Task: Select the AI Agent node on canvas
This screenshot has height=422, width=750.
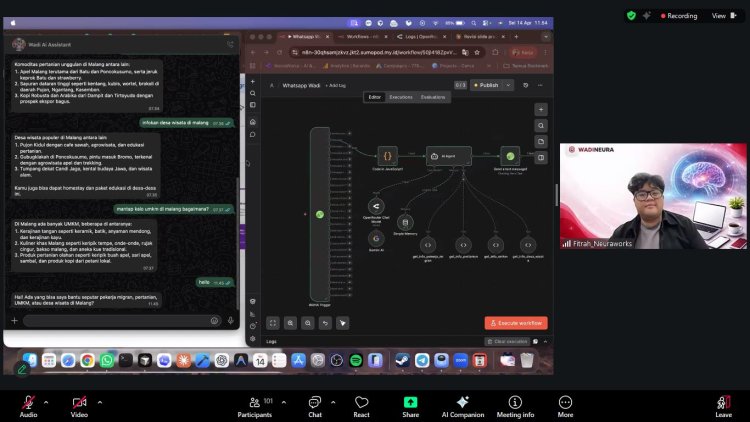Action: [x=448, y=156]
